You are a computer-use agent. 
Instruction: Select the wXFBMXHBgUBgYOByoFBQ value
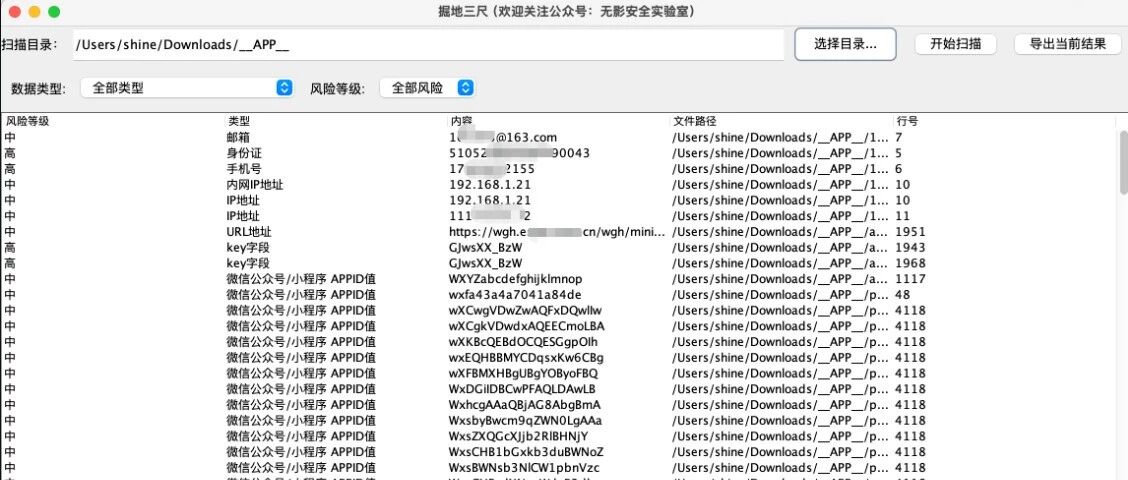pyautogui.click(x=523, y=374)
